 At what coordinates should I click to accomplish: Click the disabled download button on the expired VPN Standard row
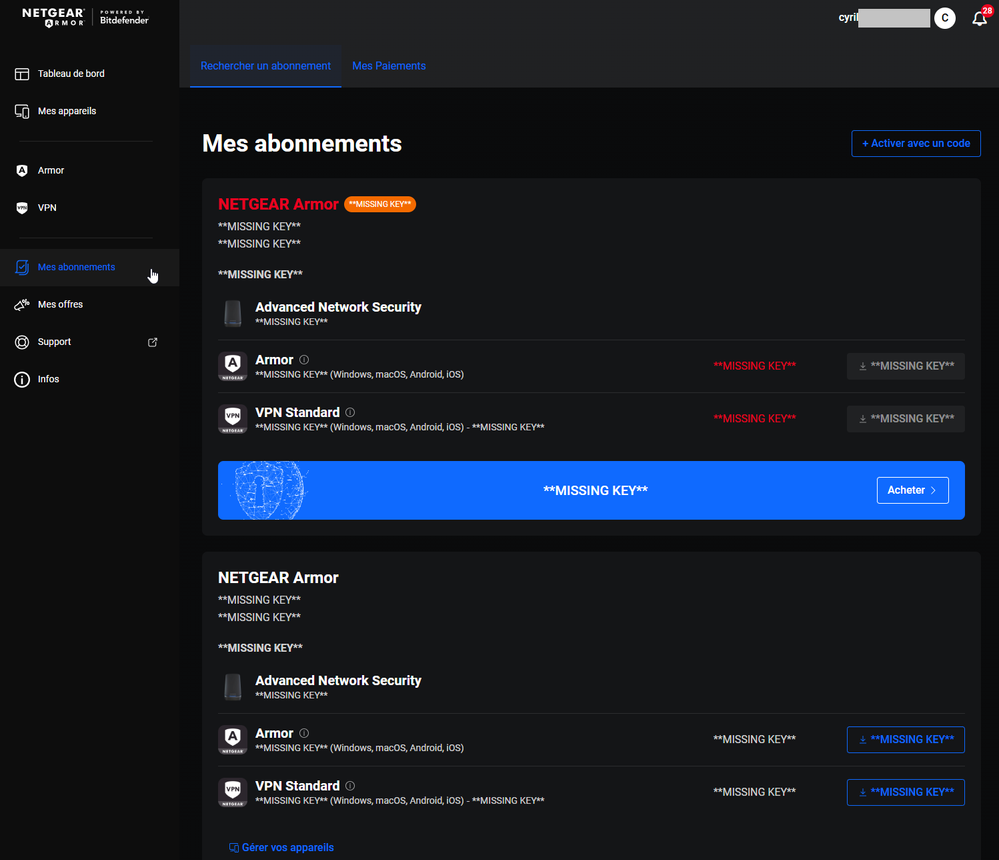point(905,419)
